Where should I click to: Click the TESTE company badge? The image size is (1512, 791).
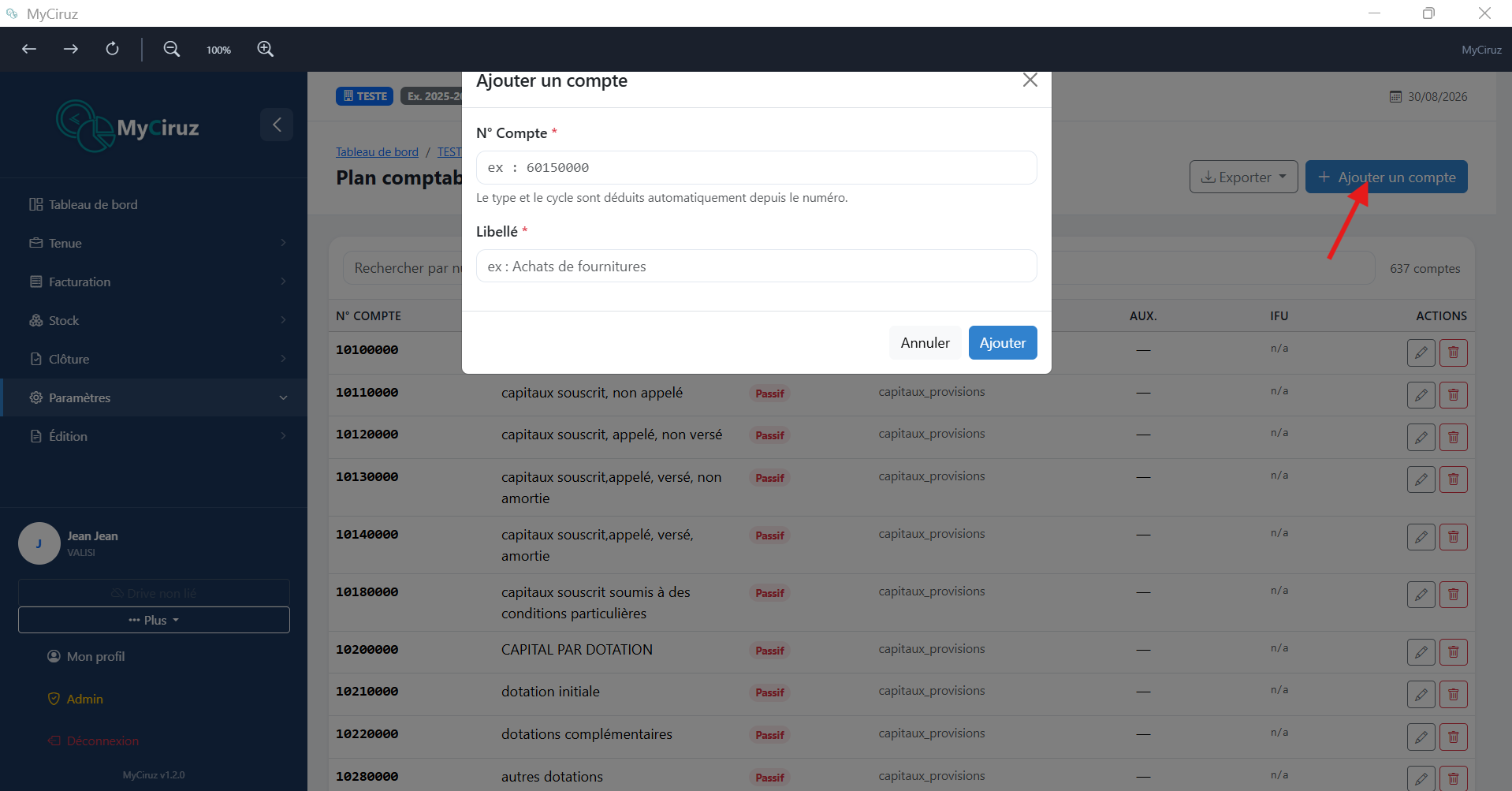tap(364, 96)
